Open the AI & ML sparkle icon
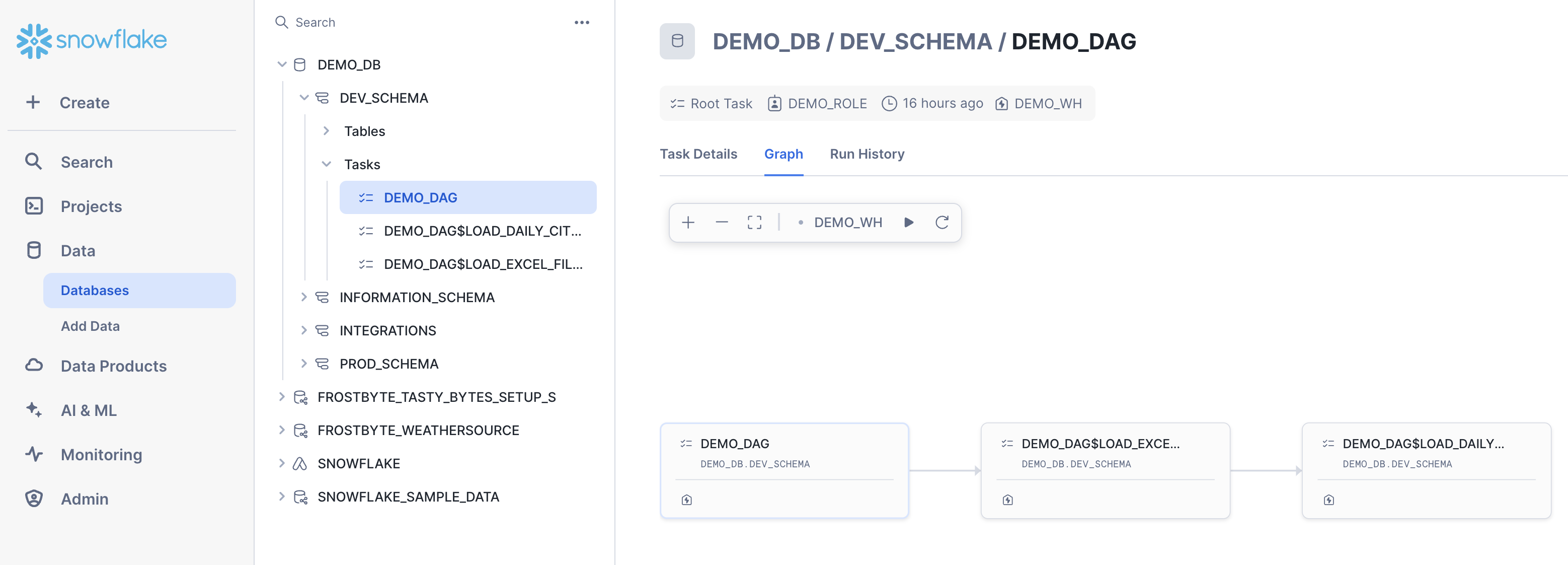Screen dimensions: 1568x565 click(34, 410)
